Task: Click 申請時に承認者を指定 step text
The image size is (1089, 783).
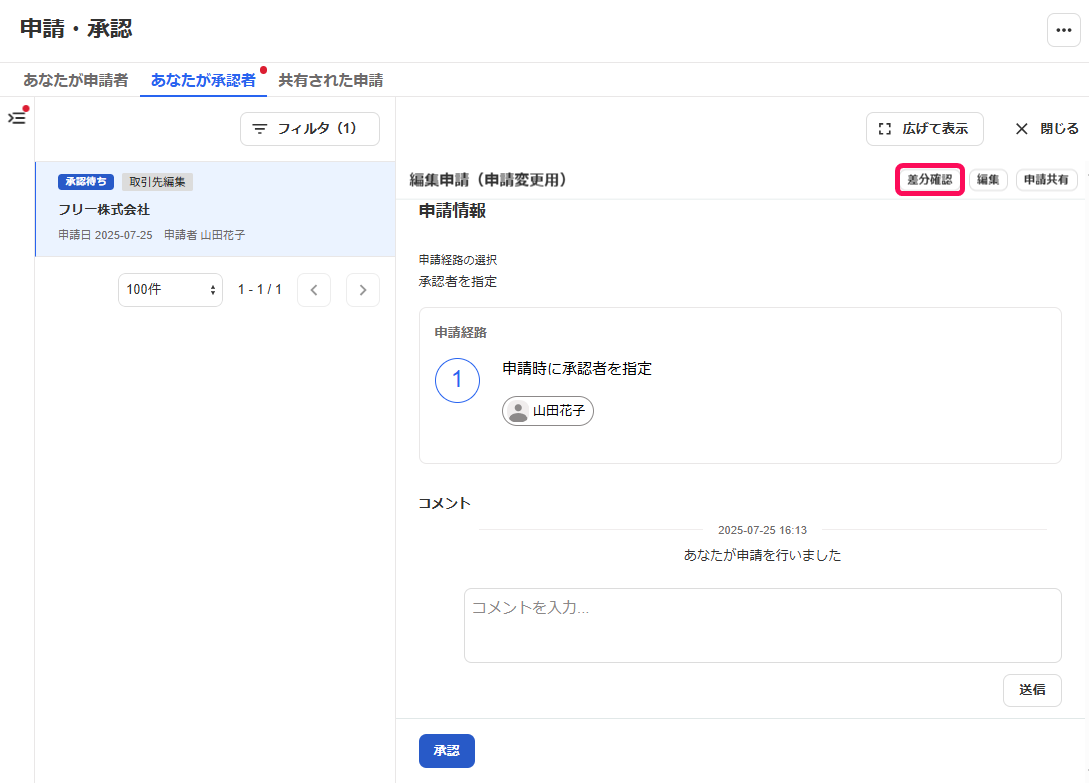Action: point(577,369)
